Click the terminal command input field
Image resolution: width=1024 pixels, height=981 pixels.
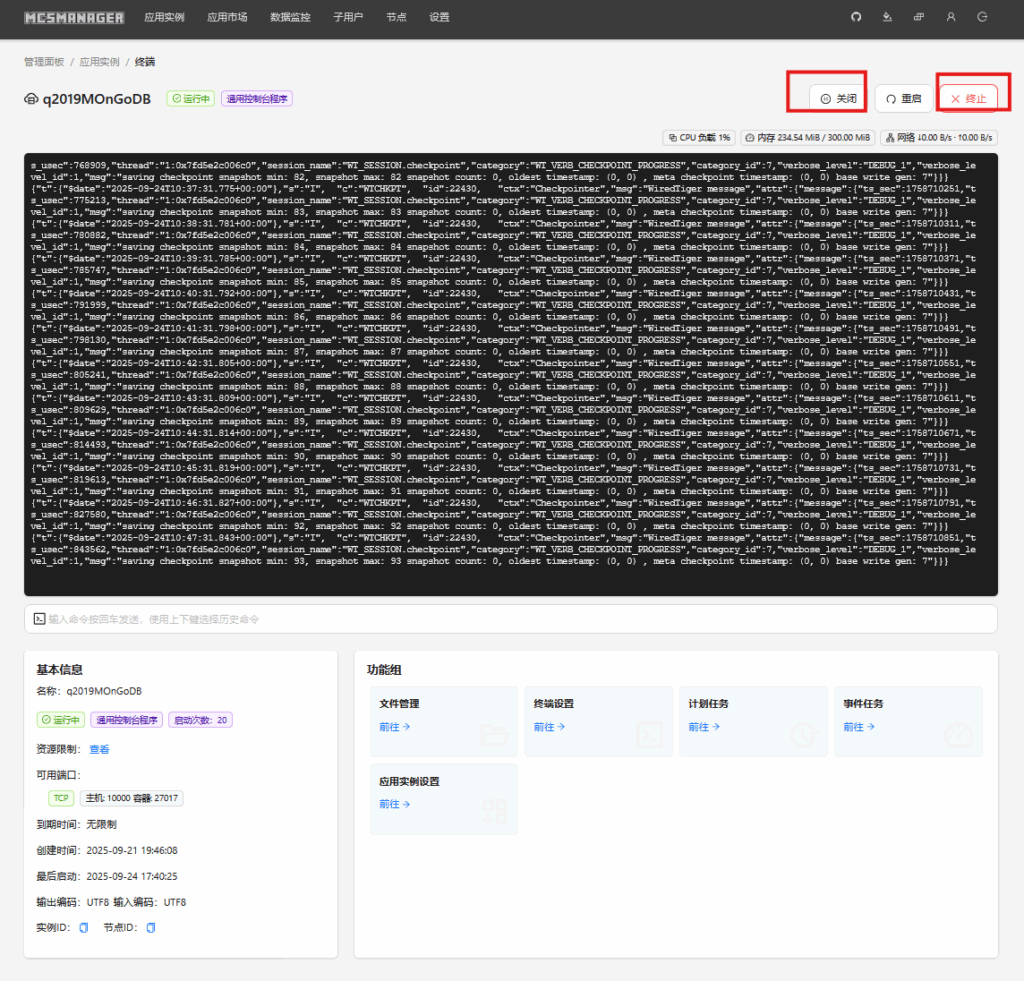510,619
